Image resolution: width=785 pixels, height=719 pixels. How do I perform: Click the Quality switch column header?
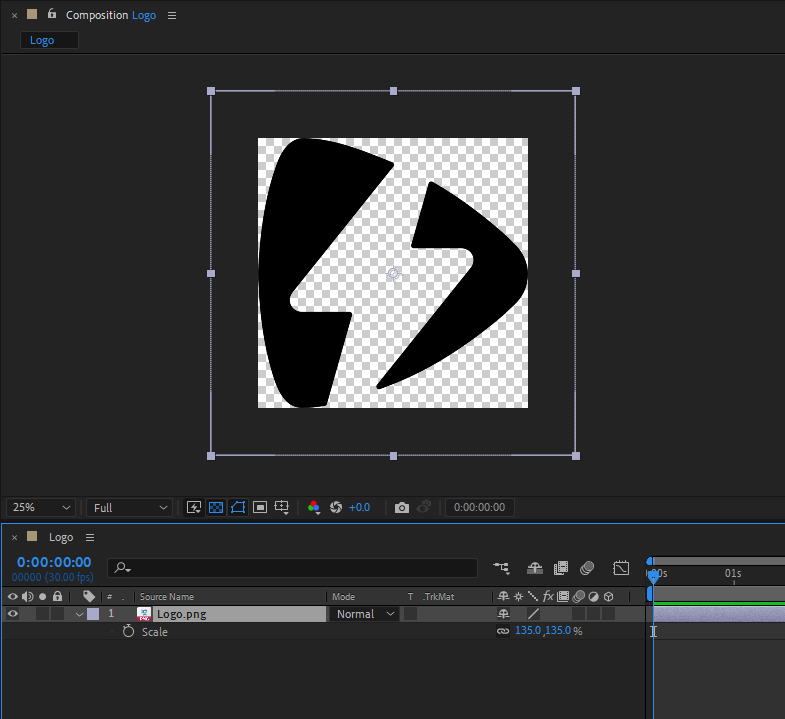pyautogui.click(x=533, y=596)
